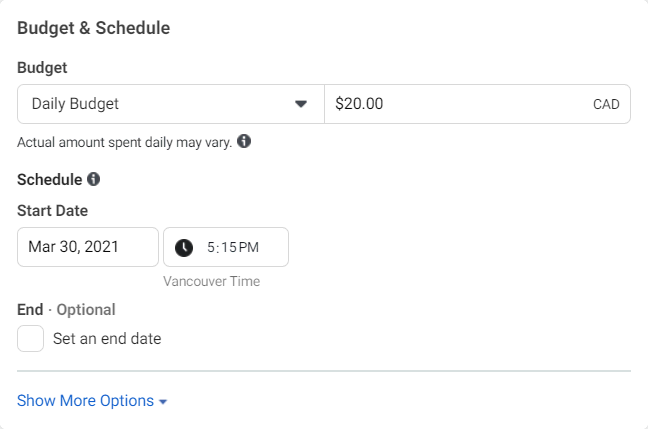Click the Vancouver Time timezone label
This screenshot has width=648, height=429.
[212, 281]
